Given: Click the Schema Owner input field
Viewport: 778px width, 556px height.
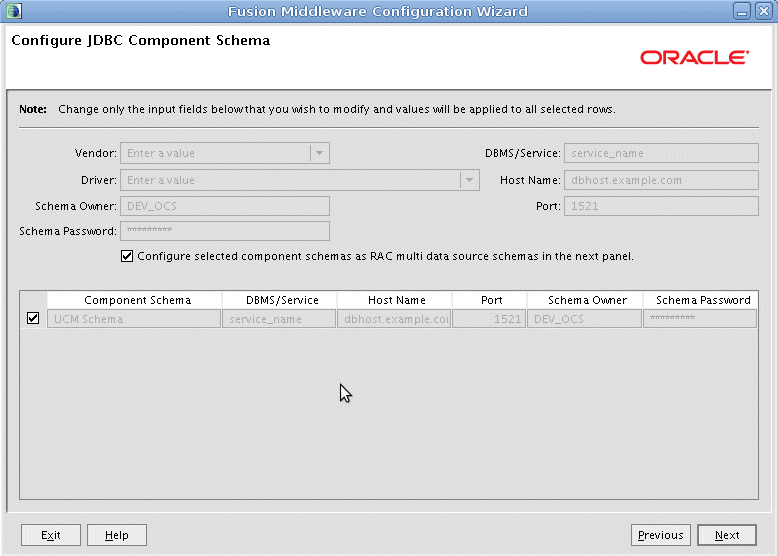Looking at the screenshot, I should coord(225,206).
